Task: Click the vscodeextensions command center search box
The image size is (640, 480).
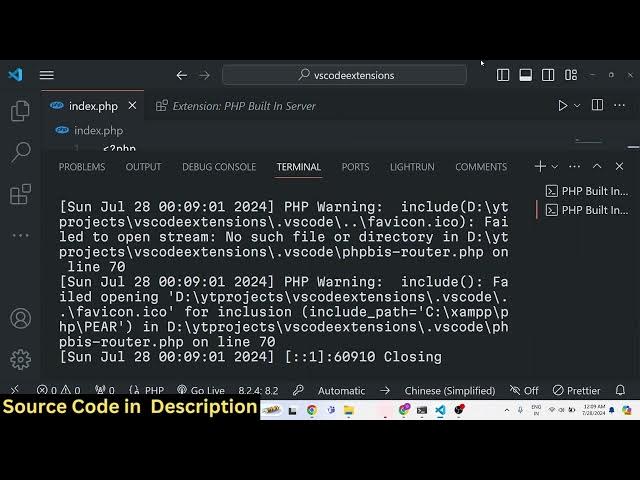Action: coord(345,75)
